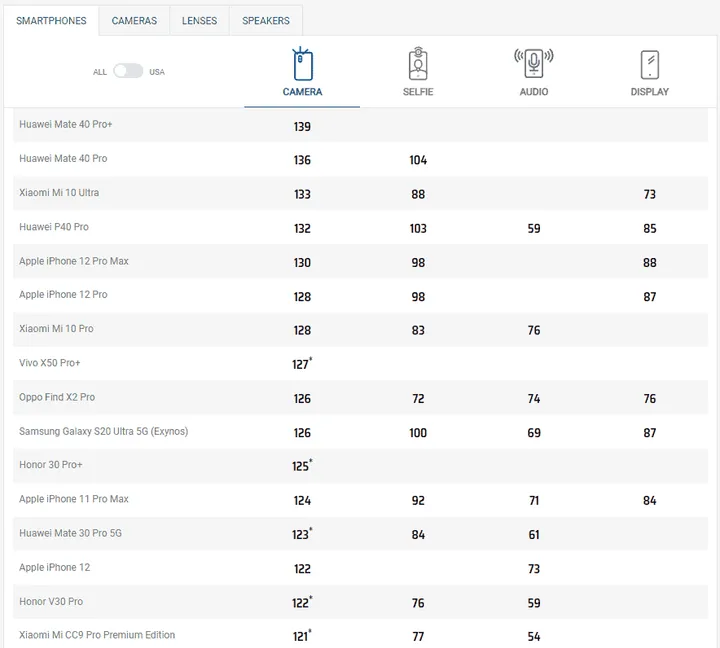This screenshot has height=648, width=720.
Task: Toggle the ALL/USA region switch
Action: pyautogui.click(x=128, y=71)
